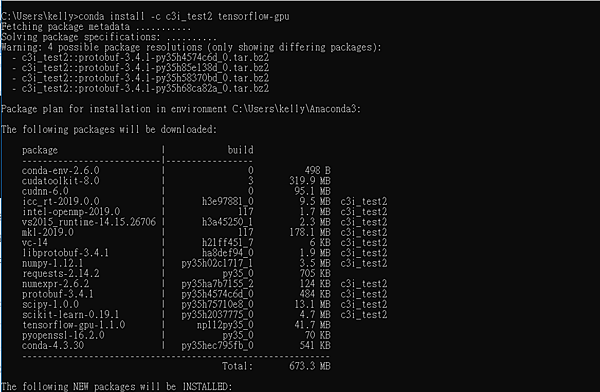Click the Total 673.3 MB text

coord(276,366)
